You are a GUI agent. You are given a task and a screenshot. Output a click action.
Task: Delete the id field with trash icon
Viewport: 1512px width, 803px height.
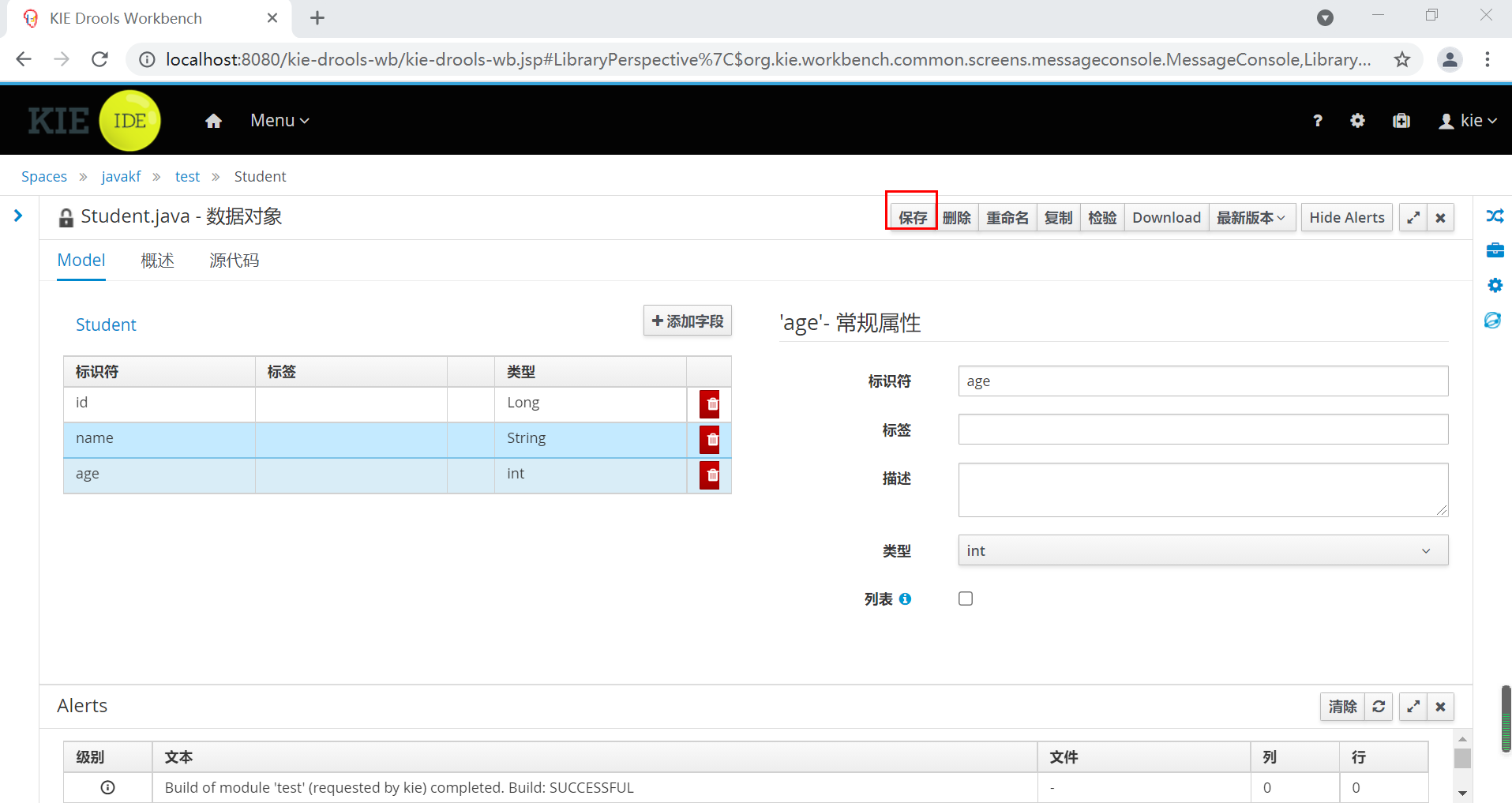(x=709, y=404)
